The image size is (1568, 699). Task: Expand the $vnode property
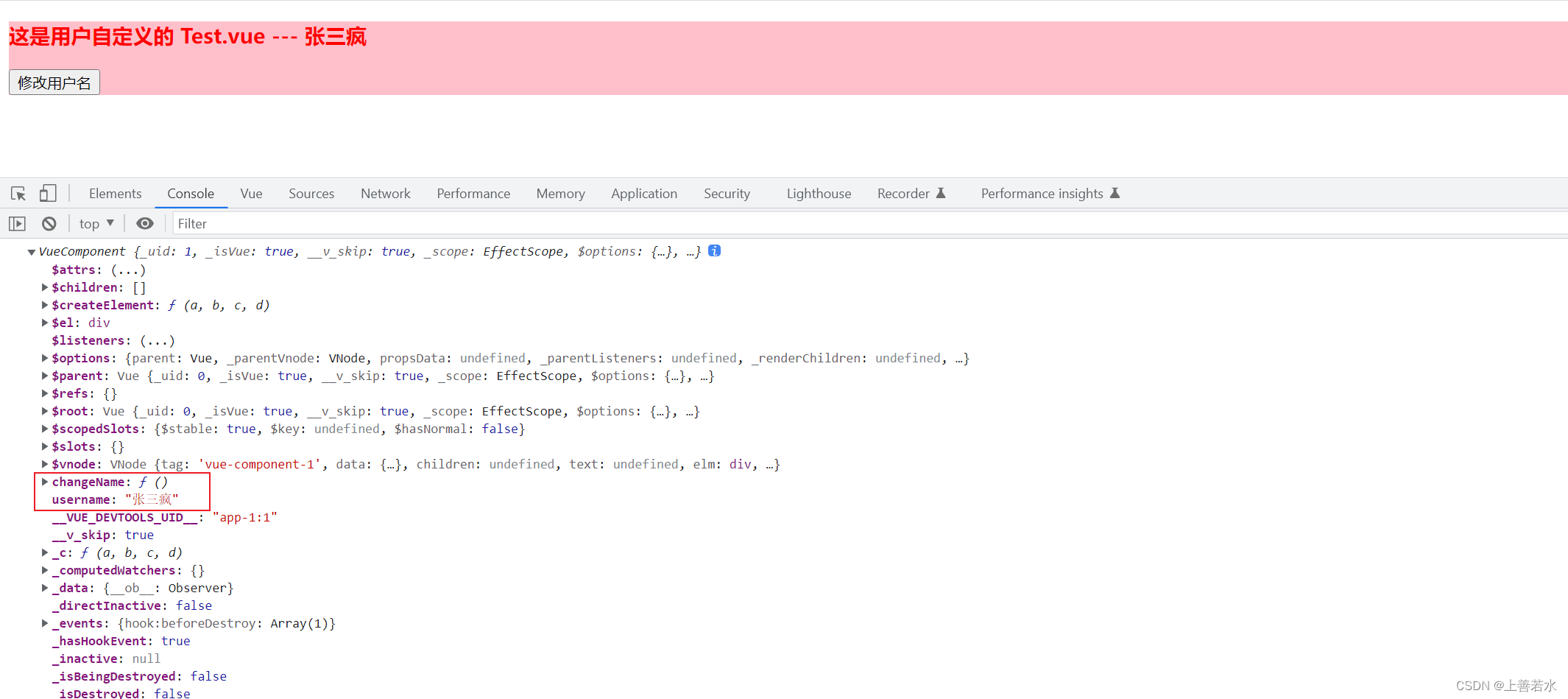pos(45,464)
